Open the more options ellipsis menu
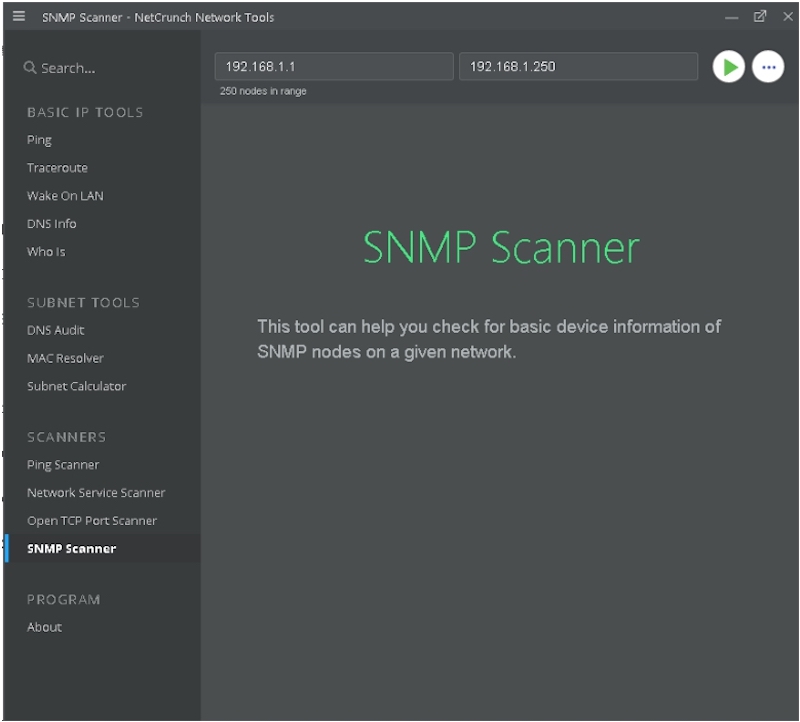 (x=767, y=66)
